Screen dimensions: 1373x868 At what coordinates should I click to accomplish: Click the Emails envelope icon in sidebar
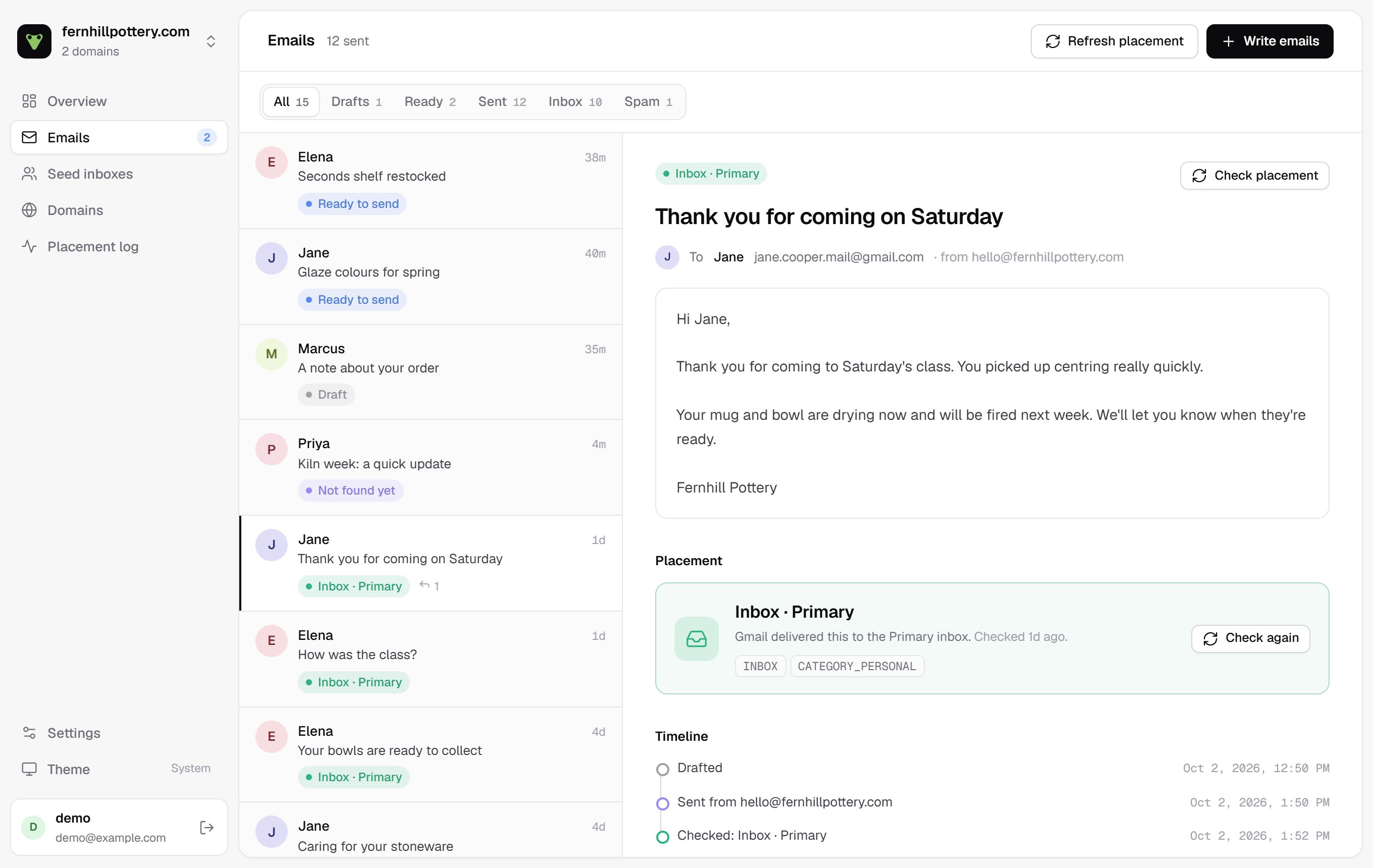[x=30, y=137]
